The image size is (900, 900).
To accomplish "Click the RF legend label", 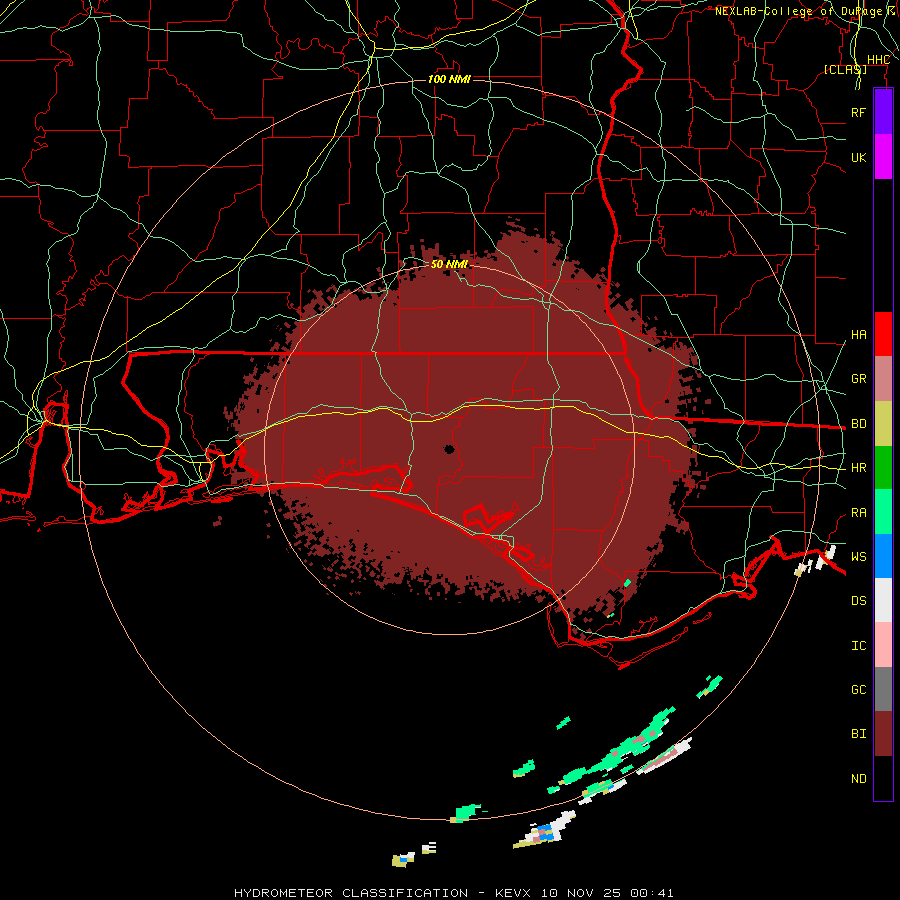I will tap(858, 112).
